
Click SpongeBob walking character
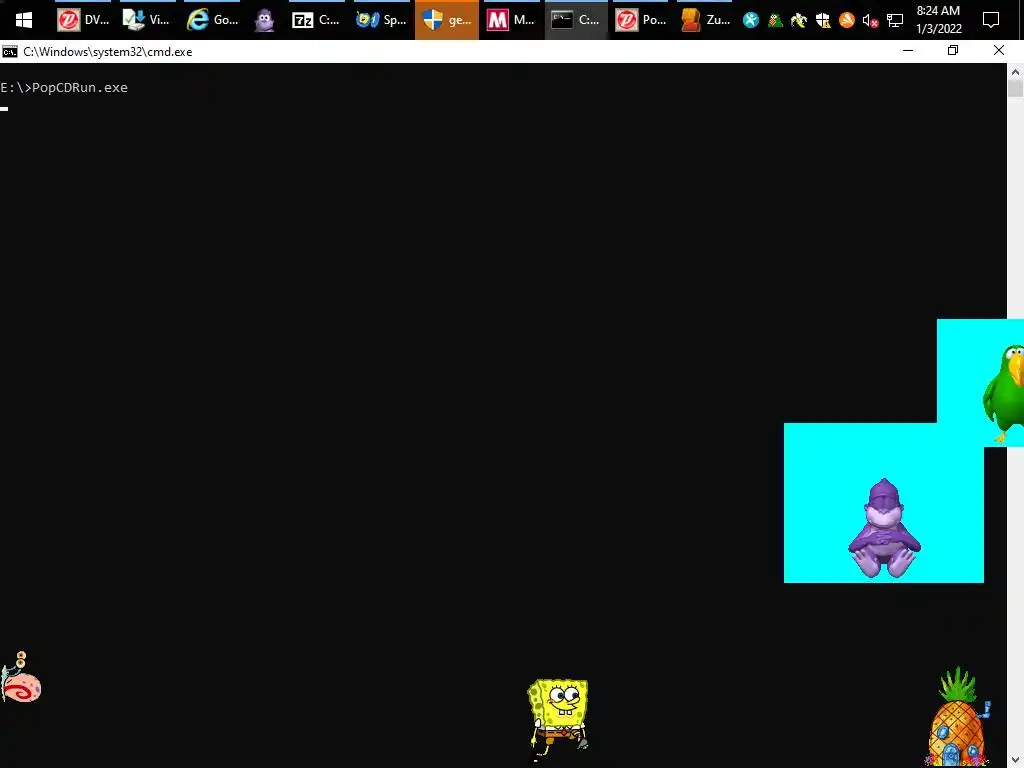(559, 718)
